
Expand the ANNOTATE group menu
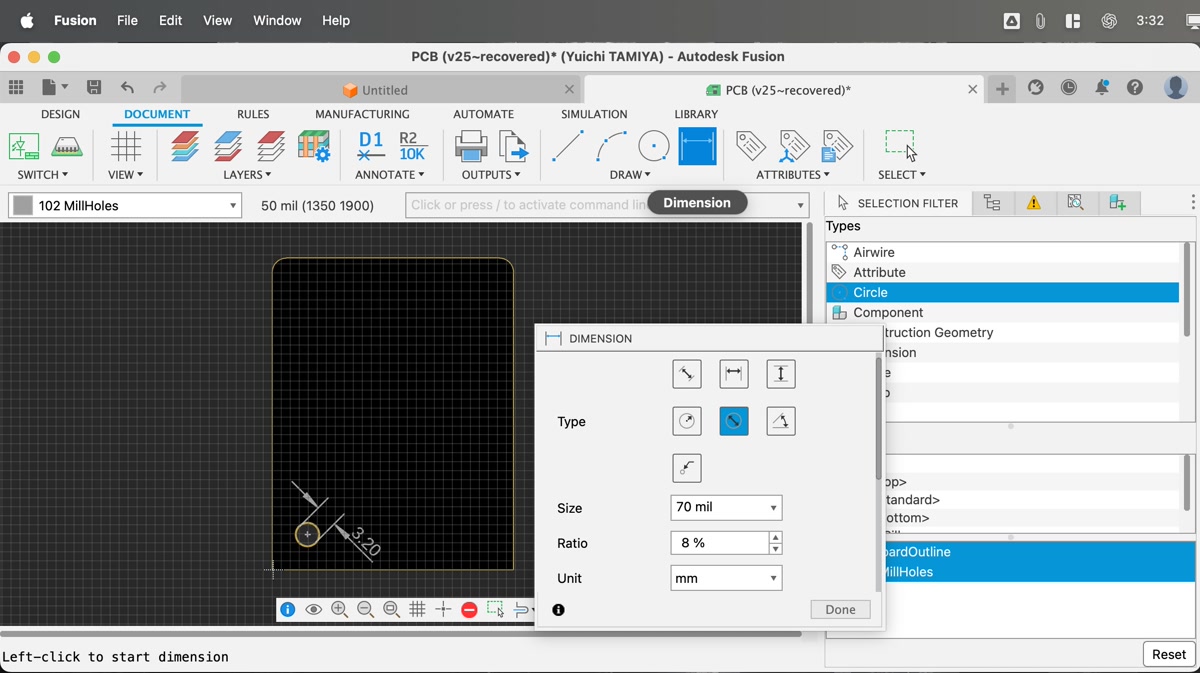pyautogui.click(x=390, y=175)
